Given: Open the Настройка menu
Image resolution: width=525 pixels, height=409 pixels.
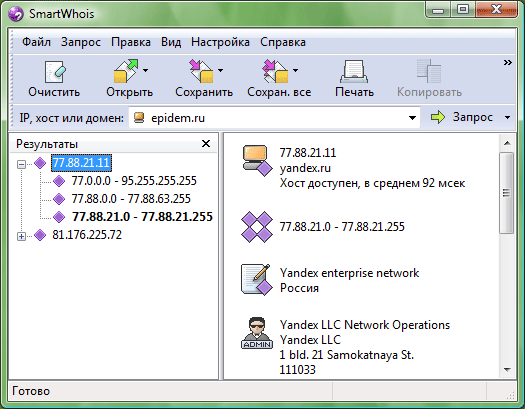Looking at the screenshot, I should (x=220, y=42).
